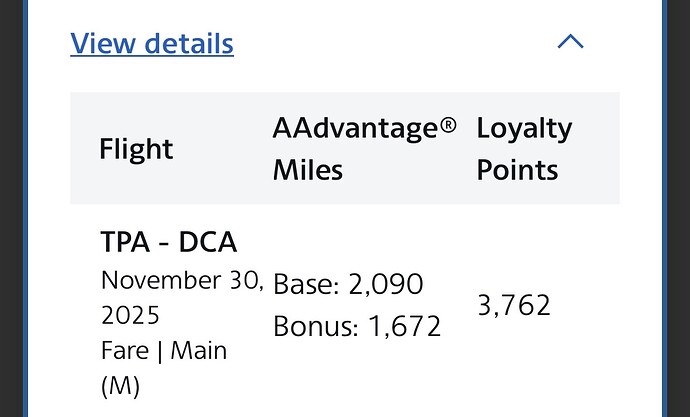Click the View details link

[152, 44]
